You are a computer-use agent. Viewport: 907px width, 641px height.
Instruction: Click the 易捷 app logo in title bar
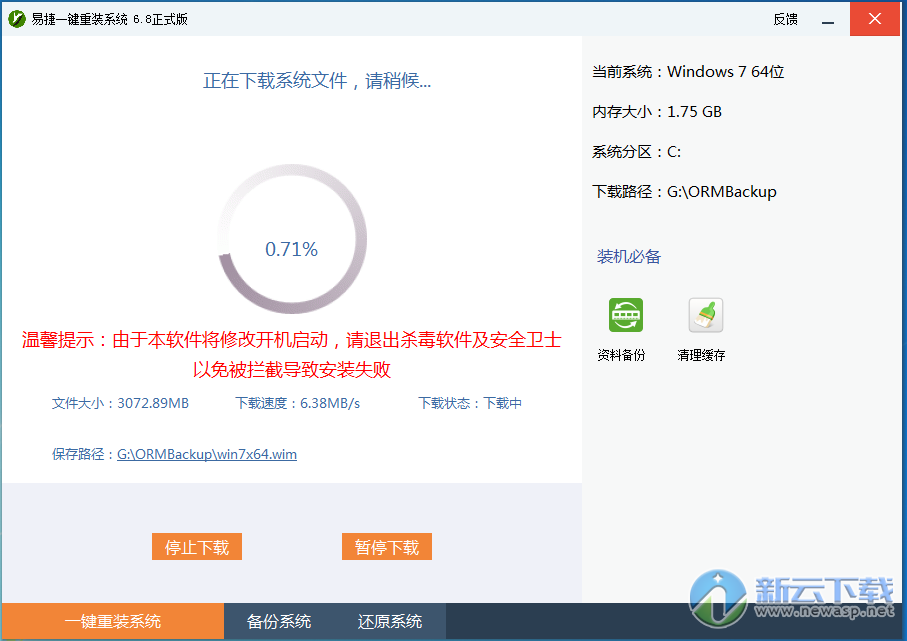click(16, 17)
